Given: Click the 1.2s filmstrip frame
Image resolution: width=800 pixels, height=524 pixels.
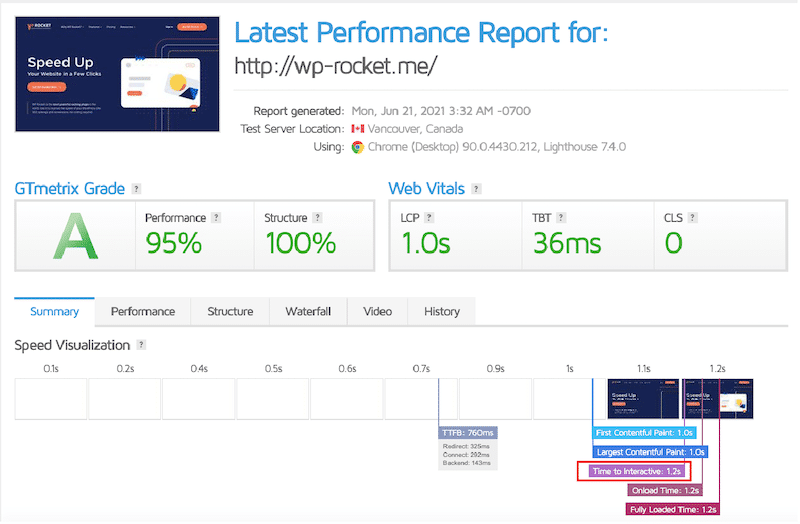Looking at the screenshot, I should pos(717,398).
